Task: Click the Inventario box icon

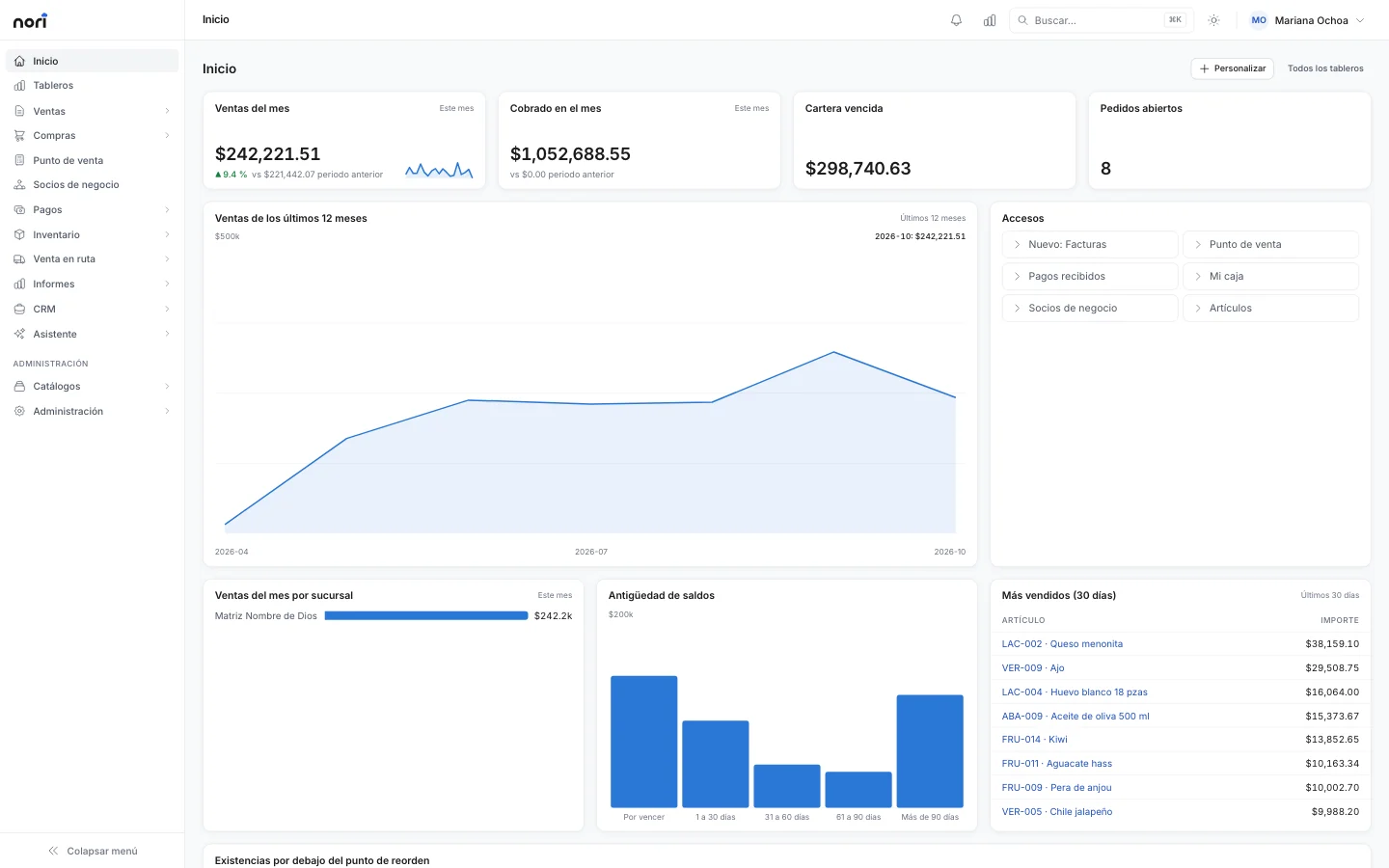Action: (19, 234)
